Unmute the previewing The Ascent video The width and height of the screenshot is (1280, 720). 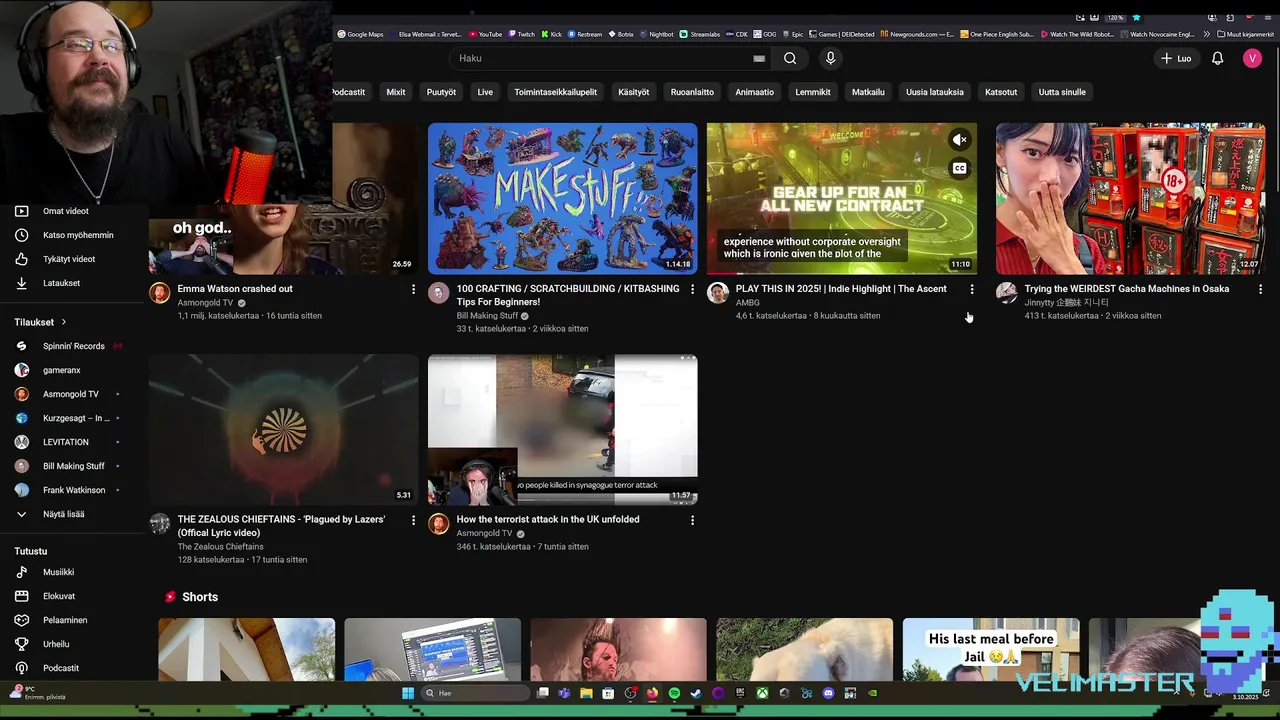click(959, 140)
